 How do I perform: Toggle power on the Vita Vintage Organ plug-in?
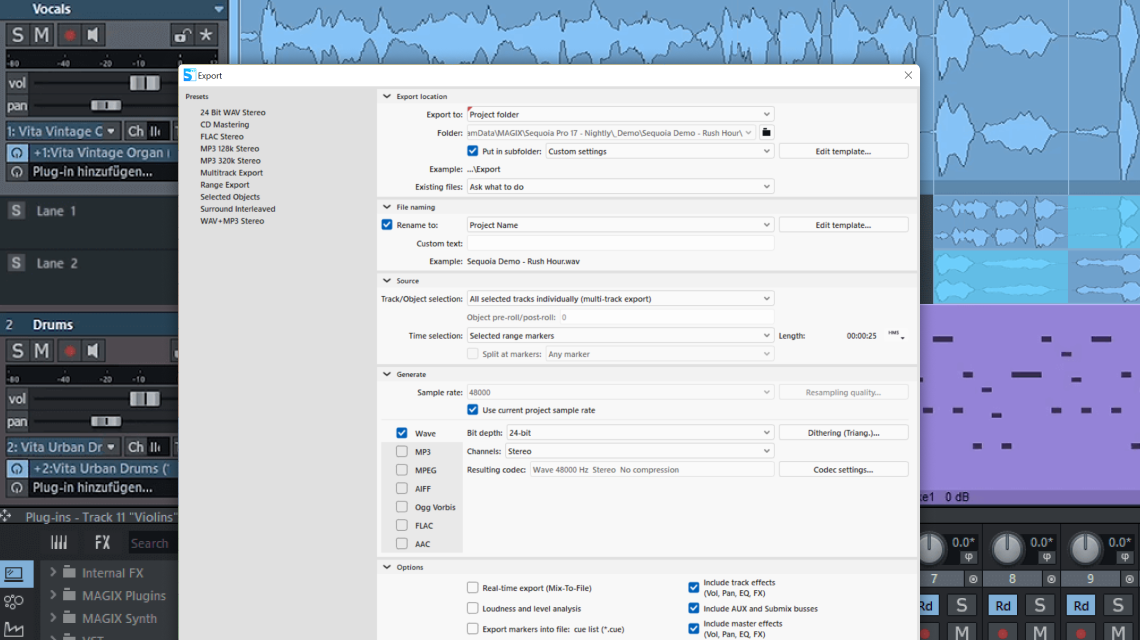tap(17, 153)
